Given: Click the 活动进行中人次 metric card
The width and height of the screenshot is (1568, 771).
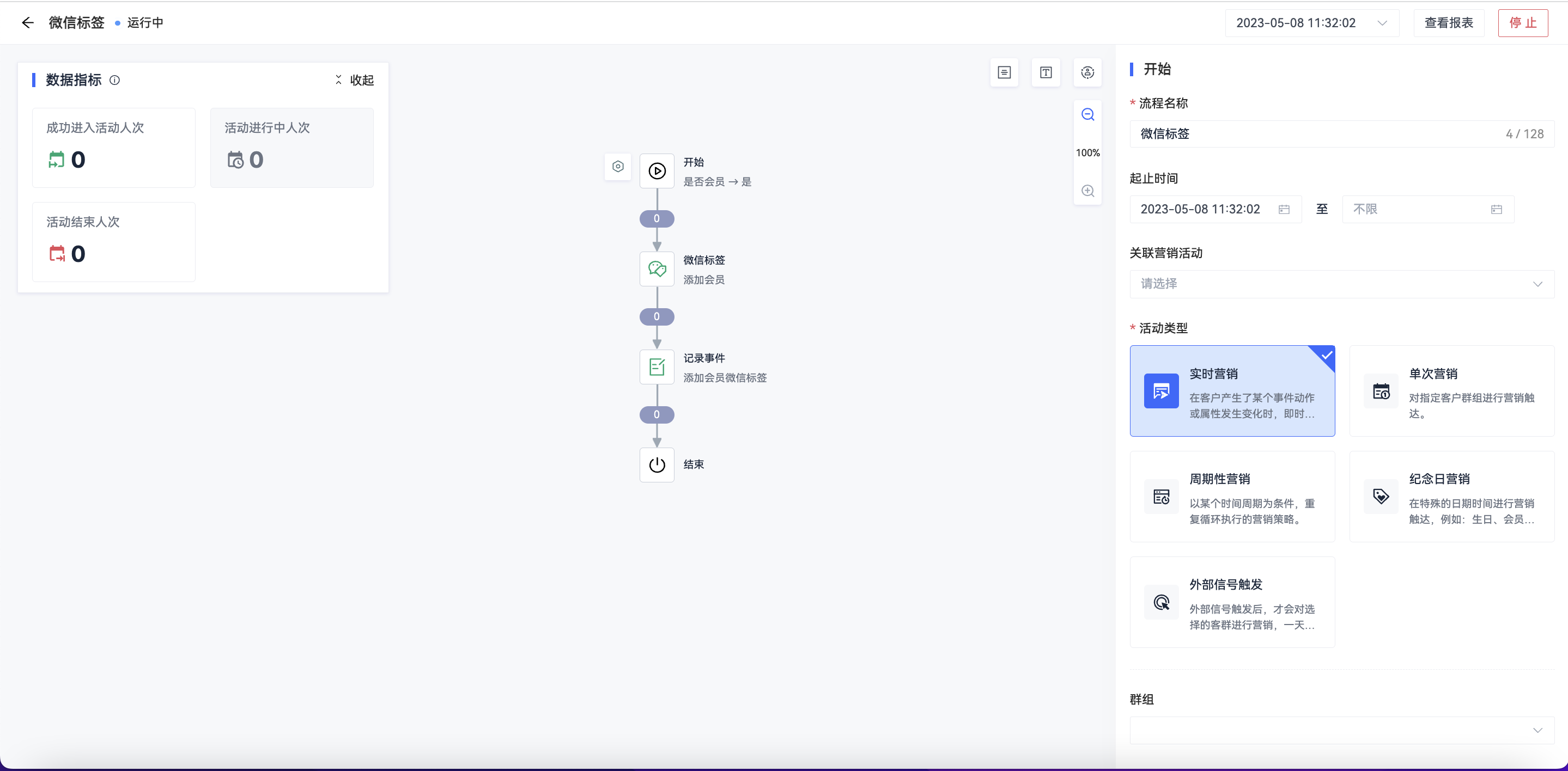Looking at the screenshot, I should pos(291,148).
